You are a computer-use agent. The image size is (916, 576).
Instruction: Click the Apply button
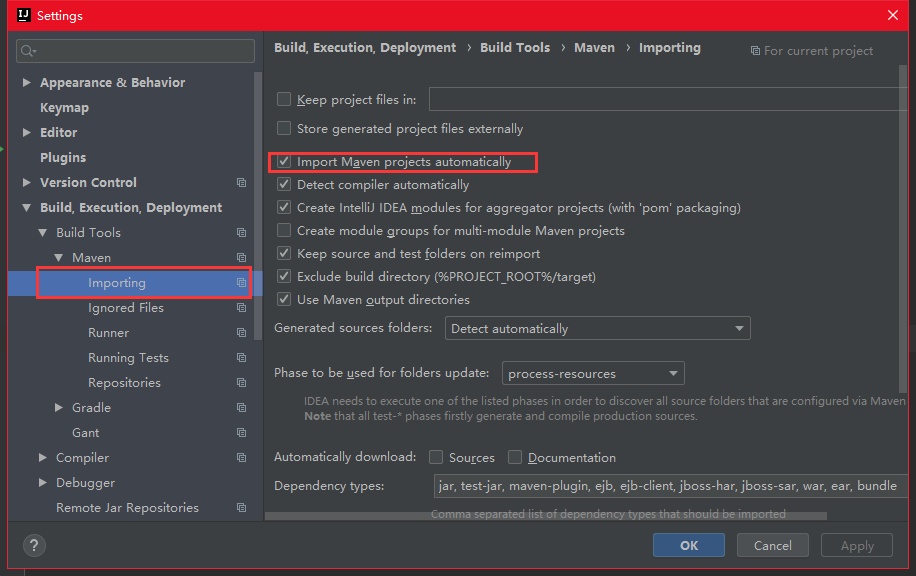tap(856, 545)
